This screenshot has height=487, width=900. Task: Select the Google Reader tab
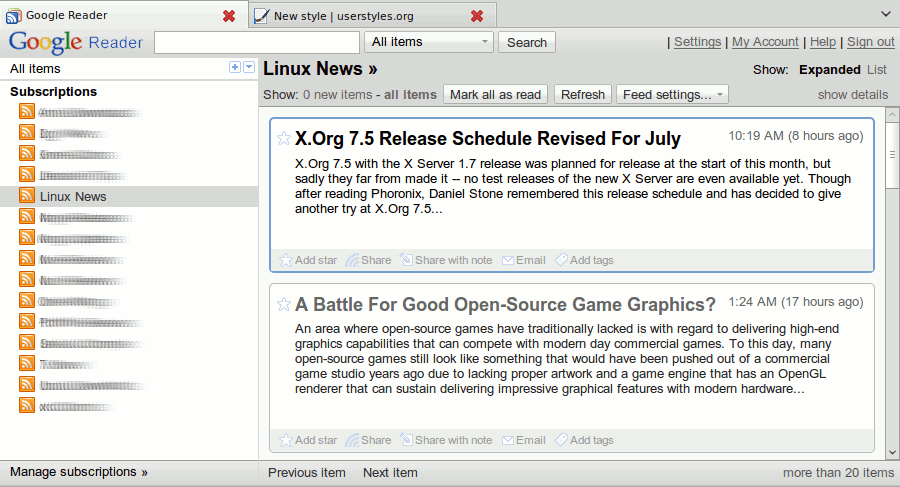(124, 15)
